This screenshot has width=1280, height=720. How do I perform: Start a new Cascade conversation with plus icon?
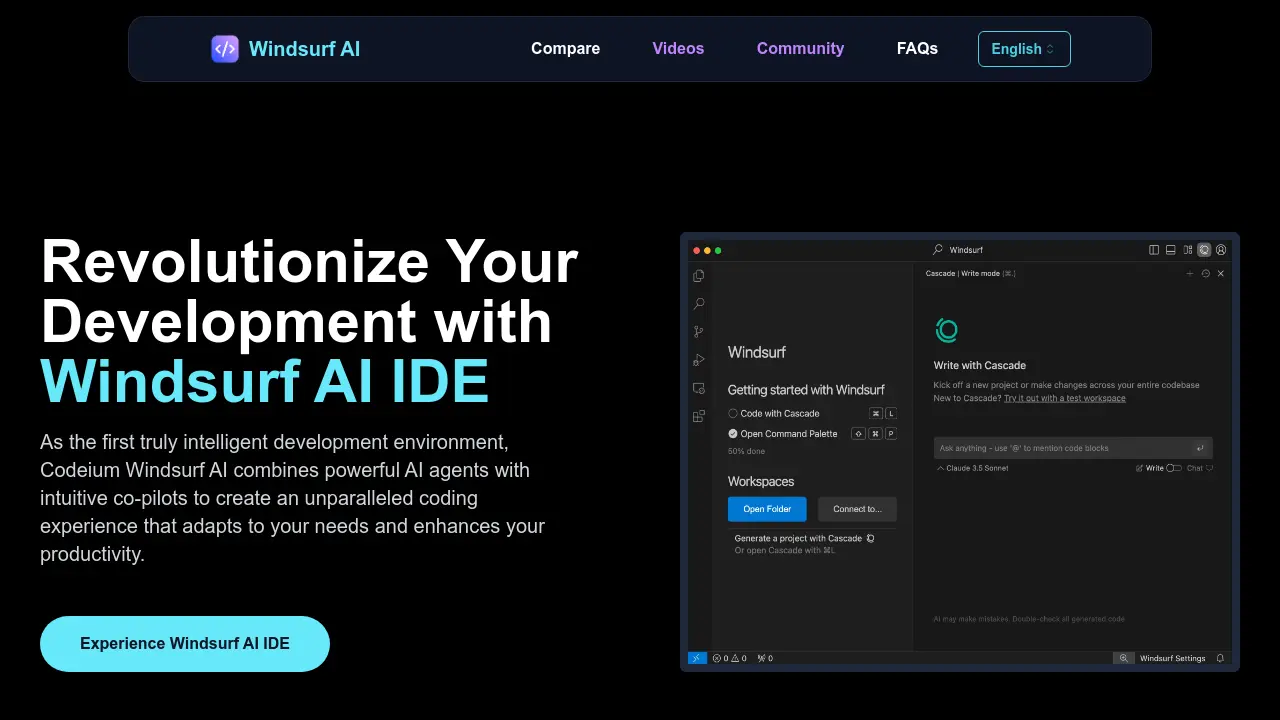coord(1189,273)
